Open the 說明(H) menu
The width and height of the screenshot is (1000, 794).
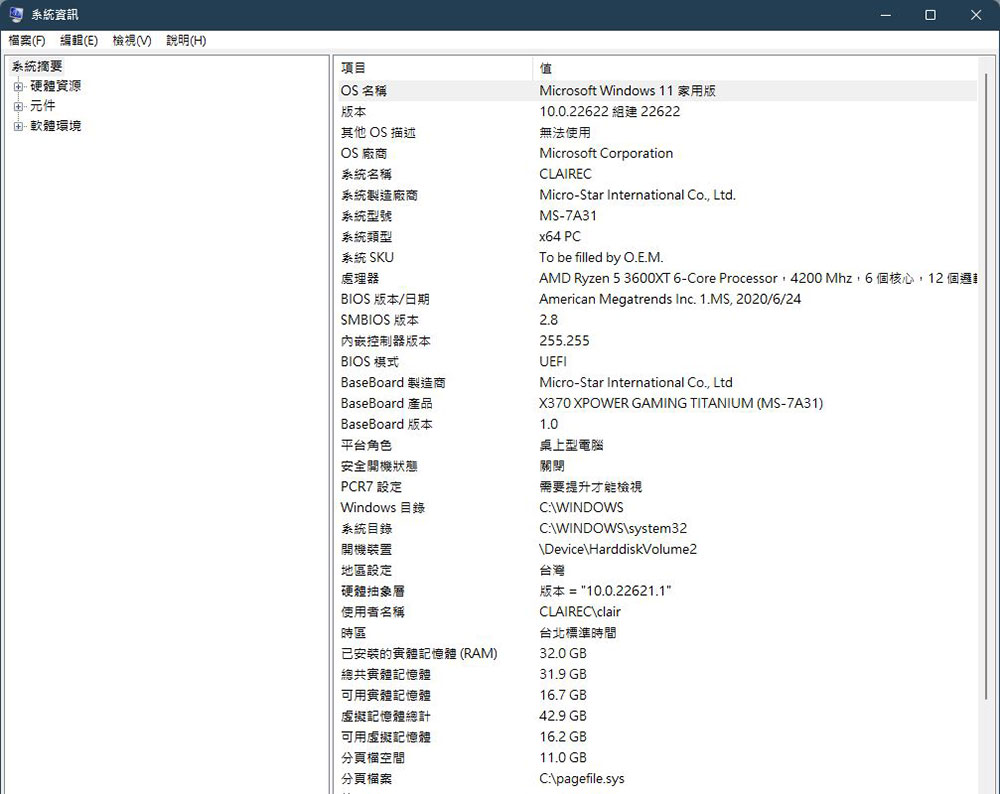pyautogui.click(x=186, y=40)
